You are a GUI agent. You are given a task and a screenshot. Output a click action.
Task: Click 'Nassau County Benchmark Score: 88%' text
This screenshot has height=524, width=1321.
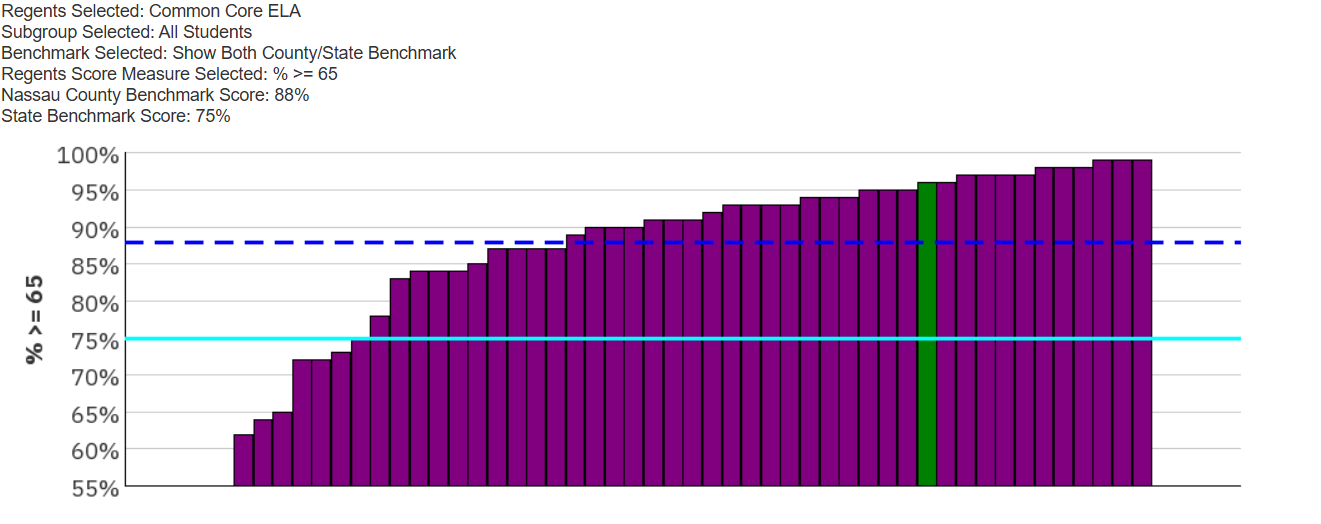coord(155,95)
